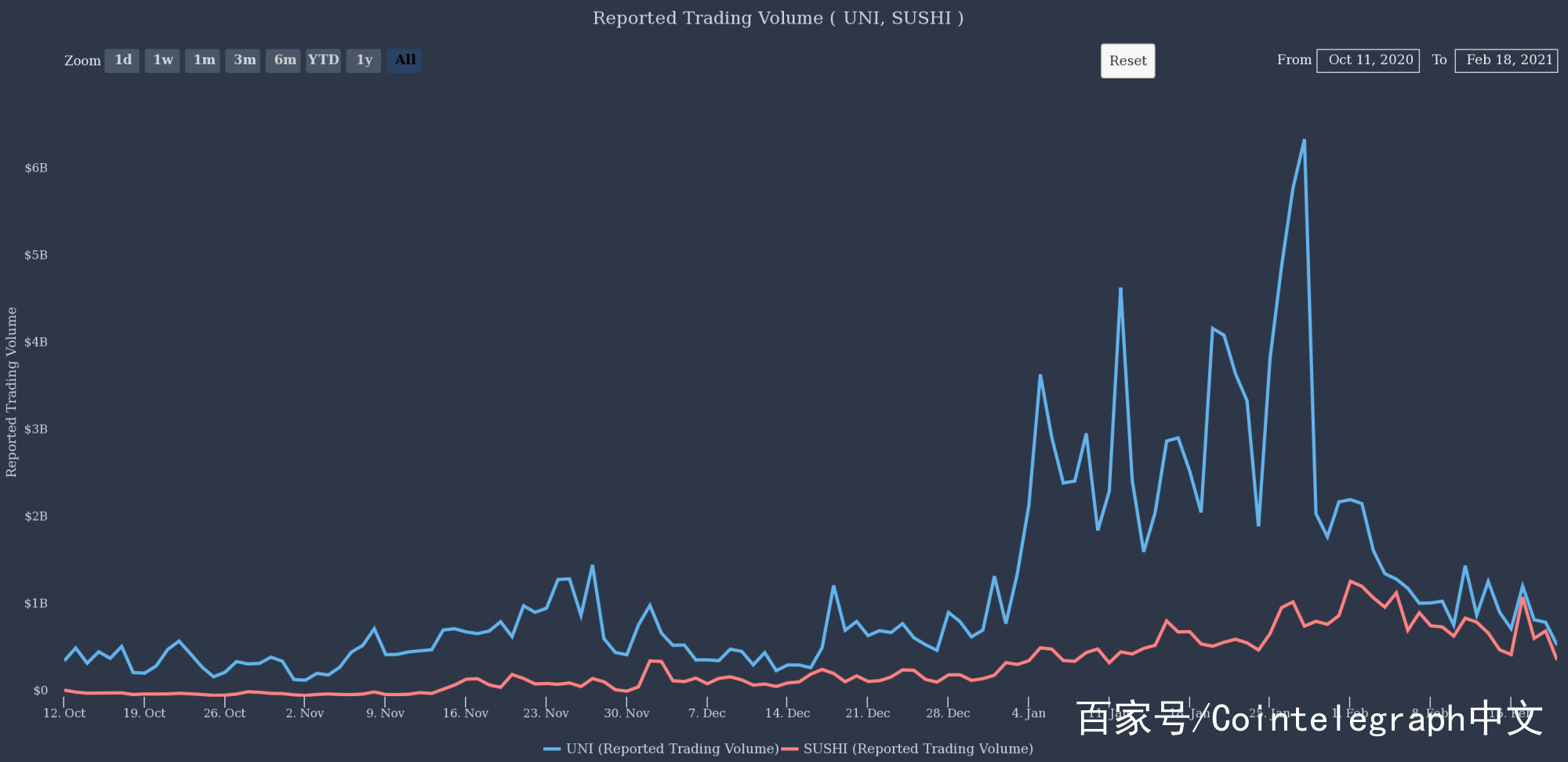Screen dimensions: 1568x762
Task: Click the SUSHI spike near early February
Action: point(1350,580)
